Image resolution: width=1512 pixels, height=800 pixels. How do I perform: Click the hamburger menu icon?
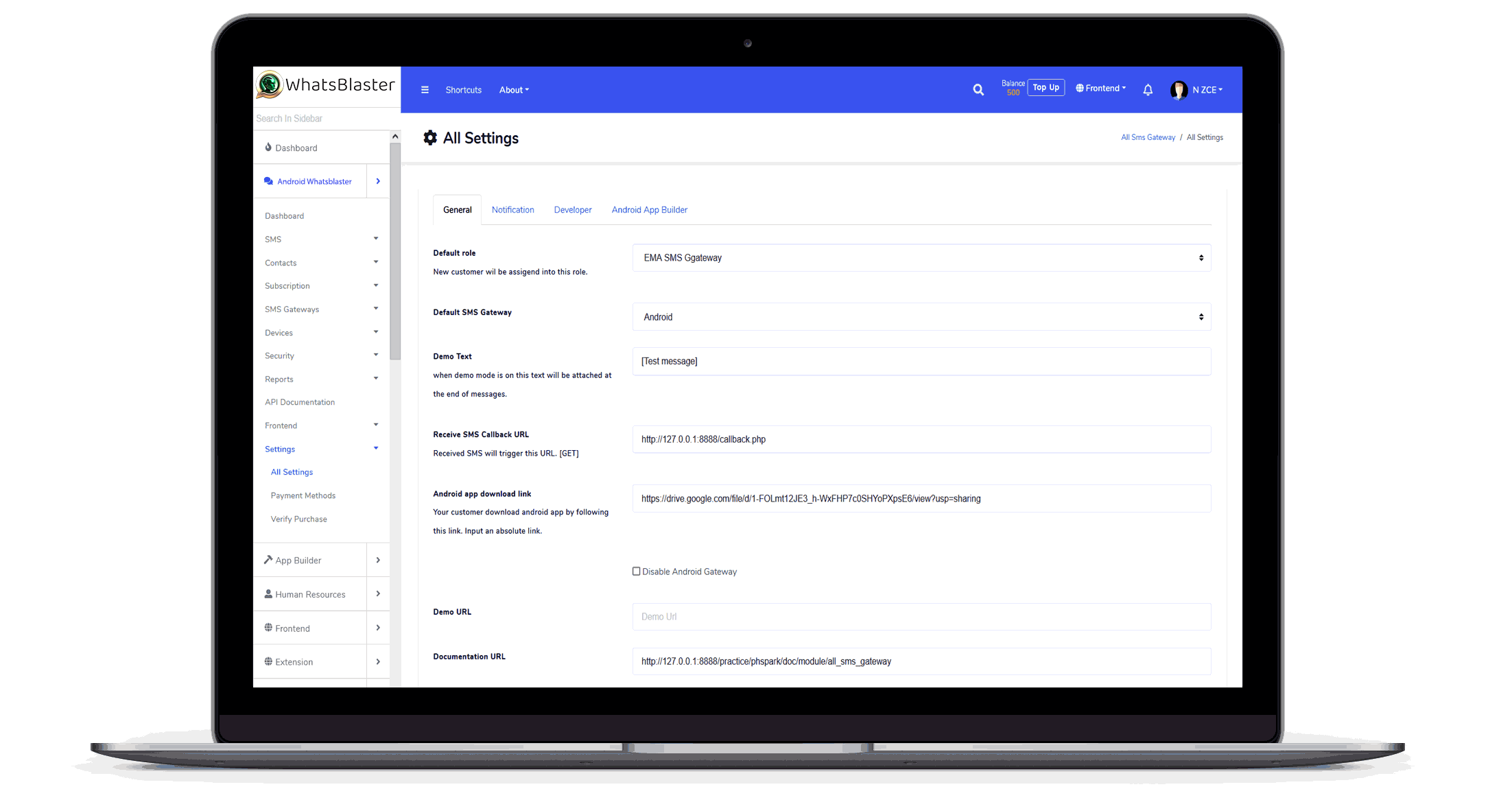click(425, 90)
